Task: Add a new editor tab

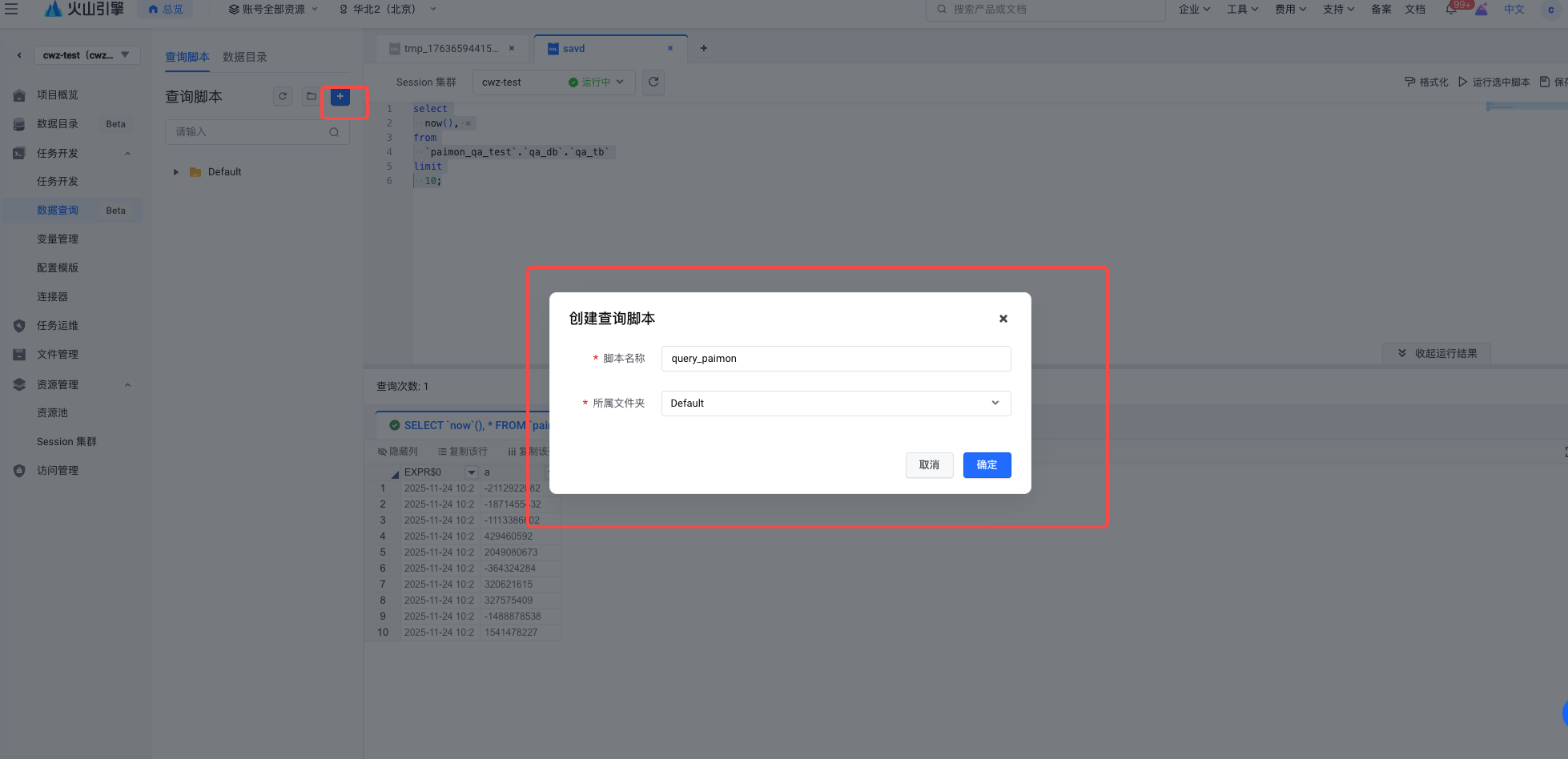Action: coord(703,48)
